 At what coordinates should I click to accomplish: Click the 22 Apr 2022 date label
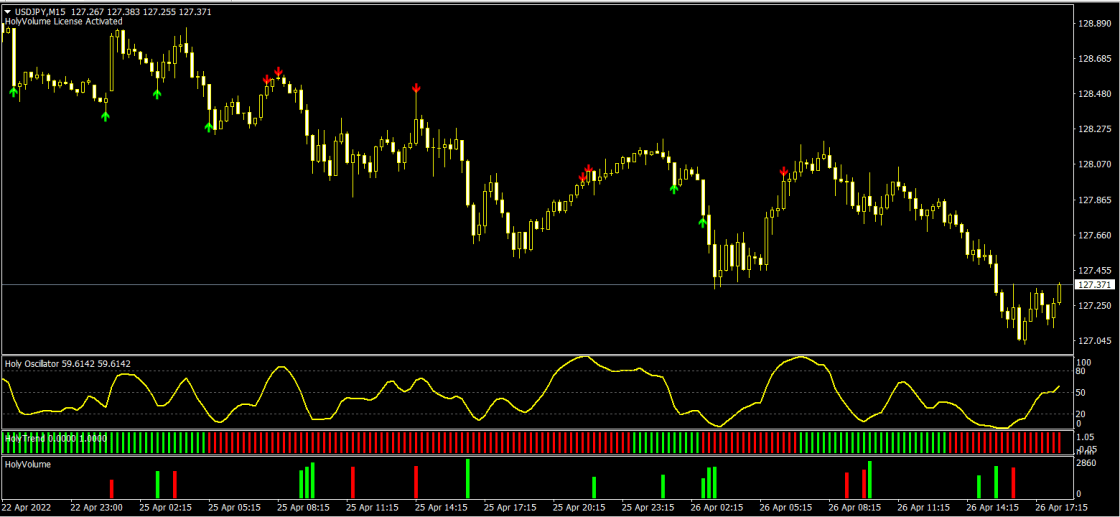[x=27, y=508]
